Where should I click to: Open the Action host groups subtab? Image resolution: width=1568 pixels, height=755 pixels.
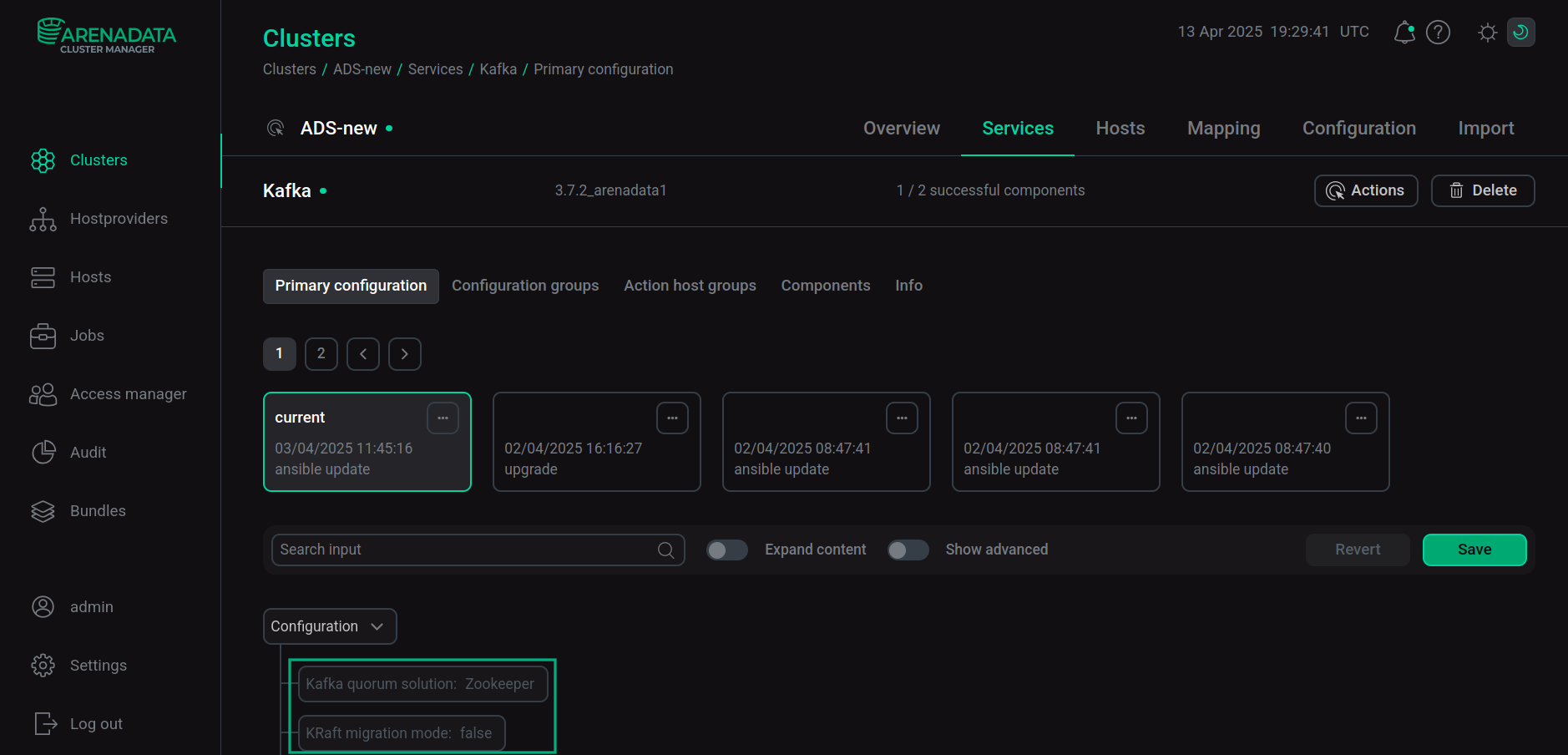coord(690,286)
